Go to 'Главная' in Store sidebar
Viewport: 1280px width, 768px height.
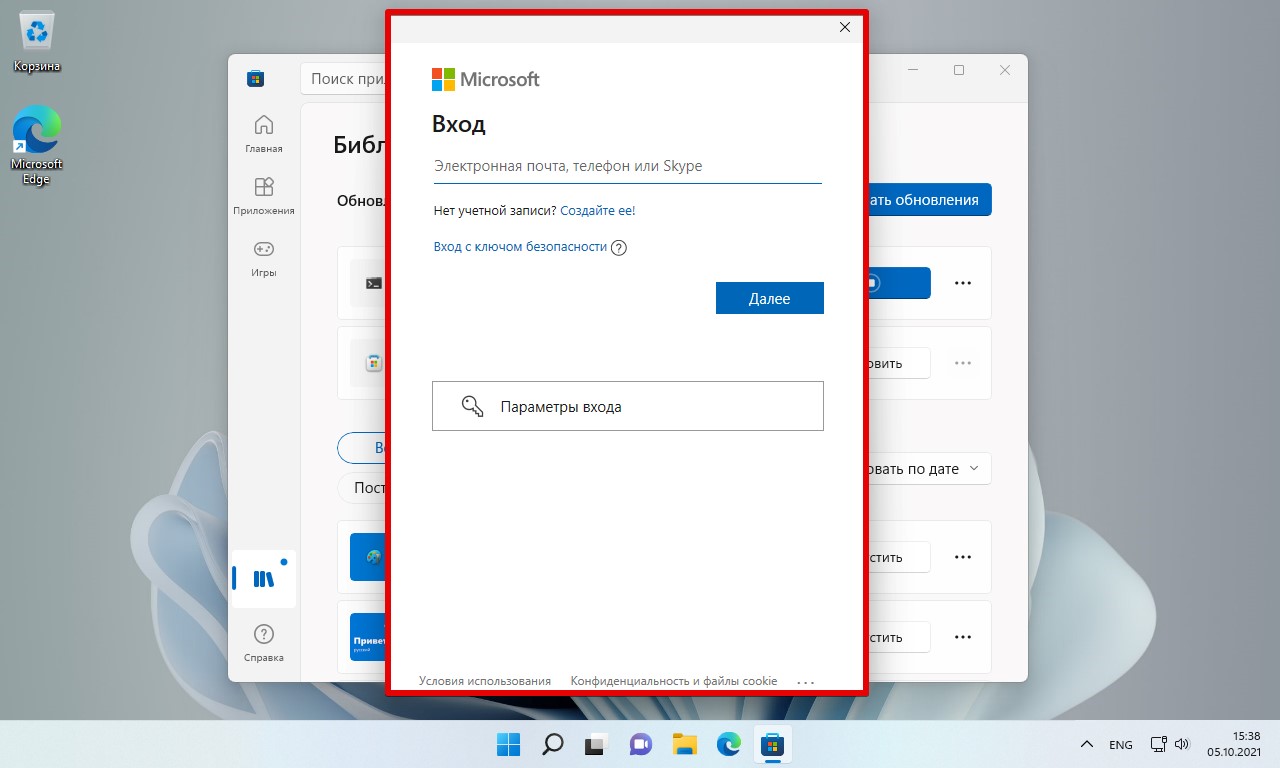tap(264, 133)
